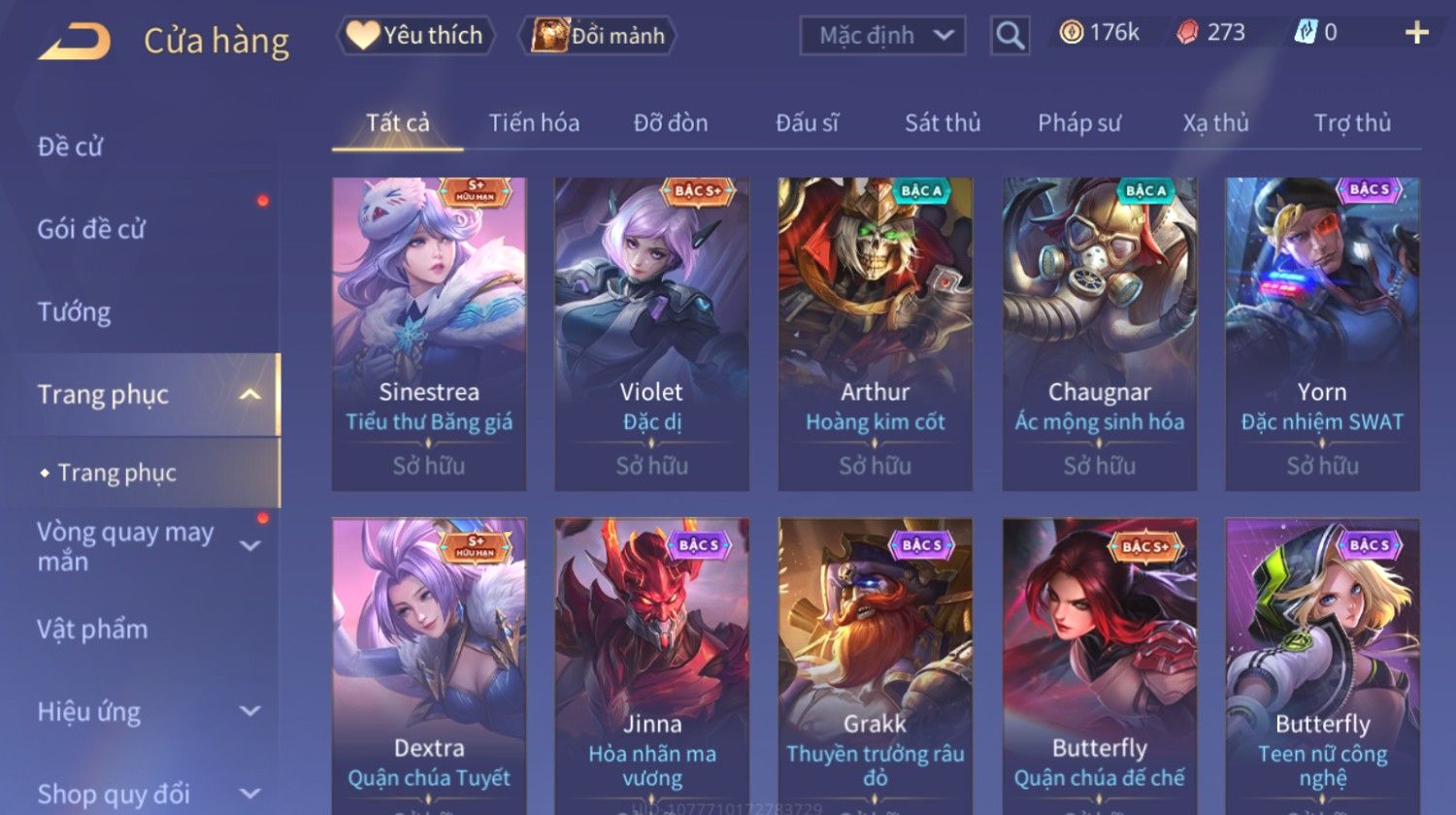
Task: Open Gói đề cử in sidebar
Action: 91,230
